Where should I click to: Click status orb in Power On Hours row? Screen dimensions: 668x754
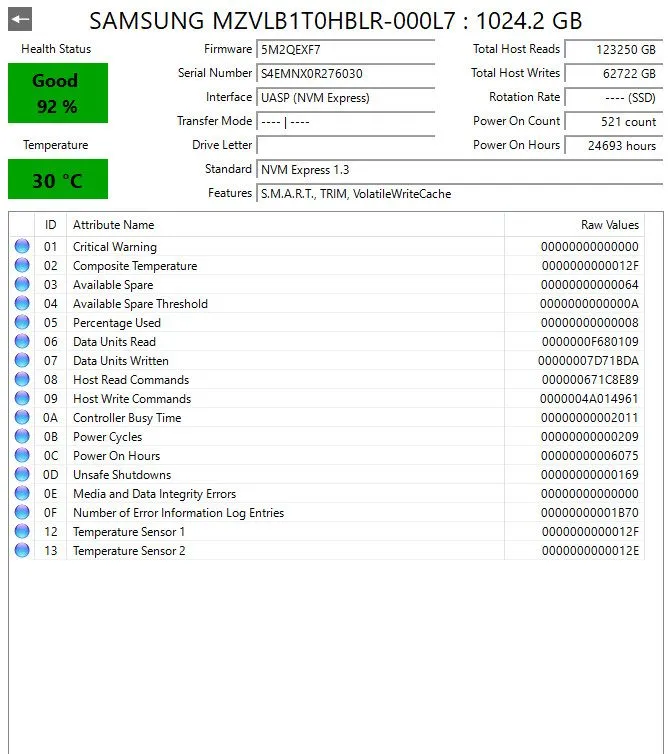pos(22,455)
